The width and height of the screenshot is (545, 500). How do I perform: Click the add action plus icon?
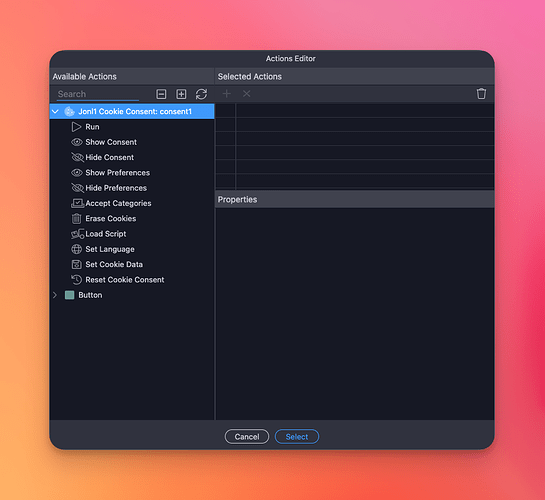pyautogui.click(x=227, y=93)
